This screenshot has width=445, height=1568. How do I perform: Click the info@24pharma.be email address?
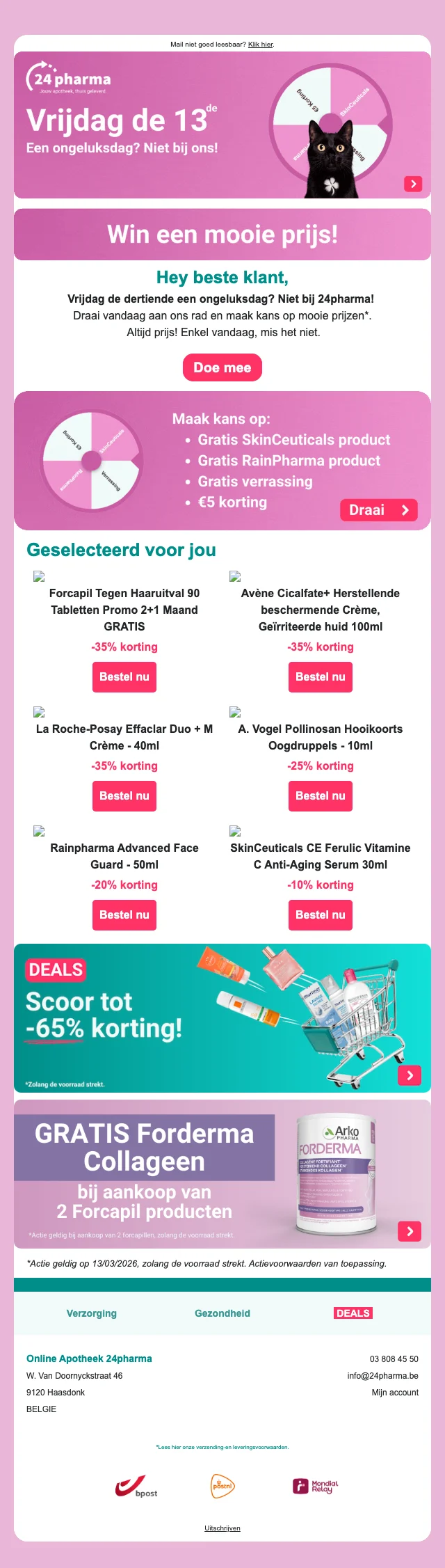pos(383,1376)
